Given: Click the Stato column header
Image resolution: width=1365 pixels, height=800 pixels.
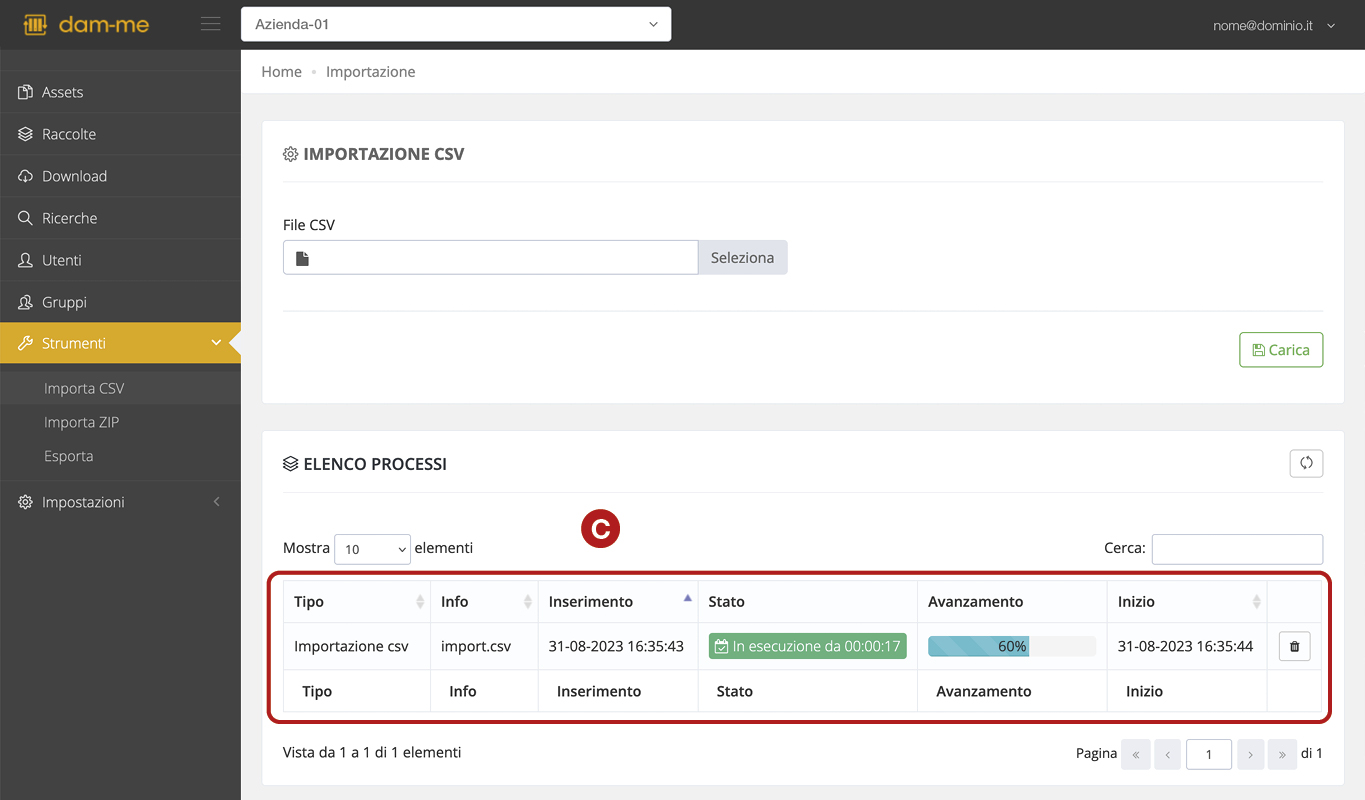Looking at the screenshot, I should click(808, 602).
